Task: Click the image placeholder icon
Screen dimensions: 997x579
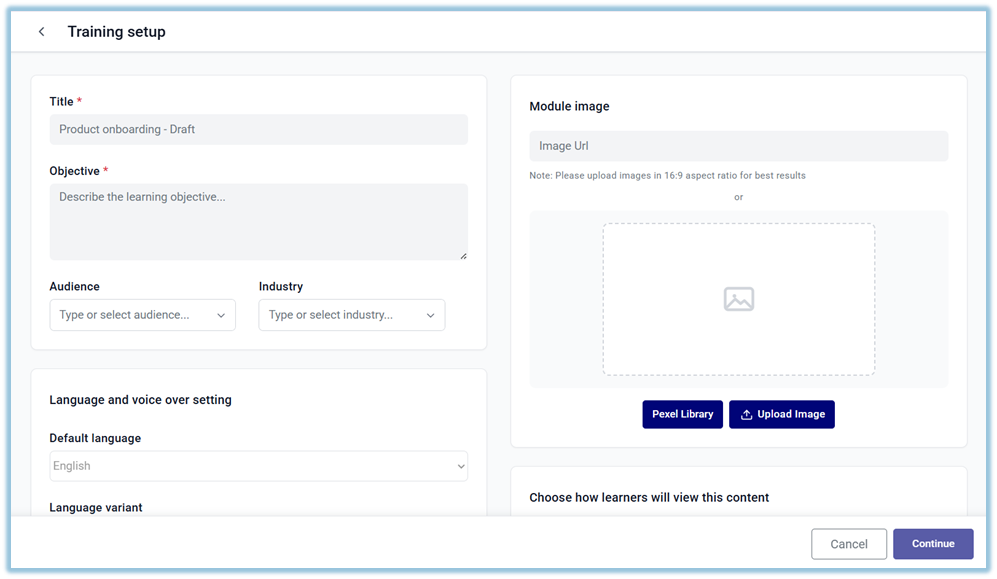Action: 738,299
